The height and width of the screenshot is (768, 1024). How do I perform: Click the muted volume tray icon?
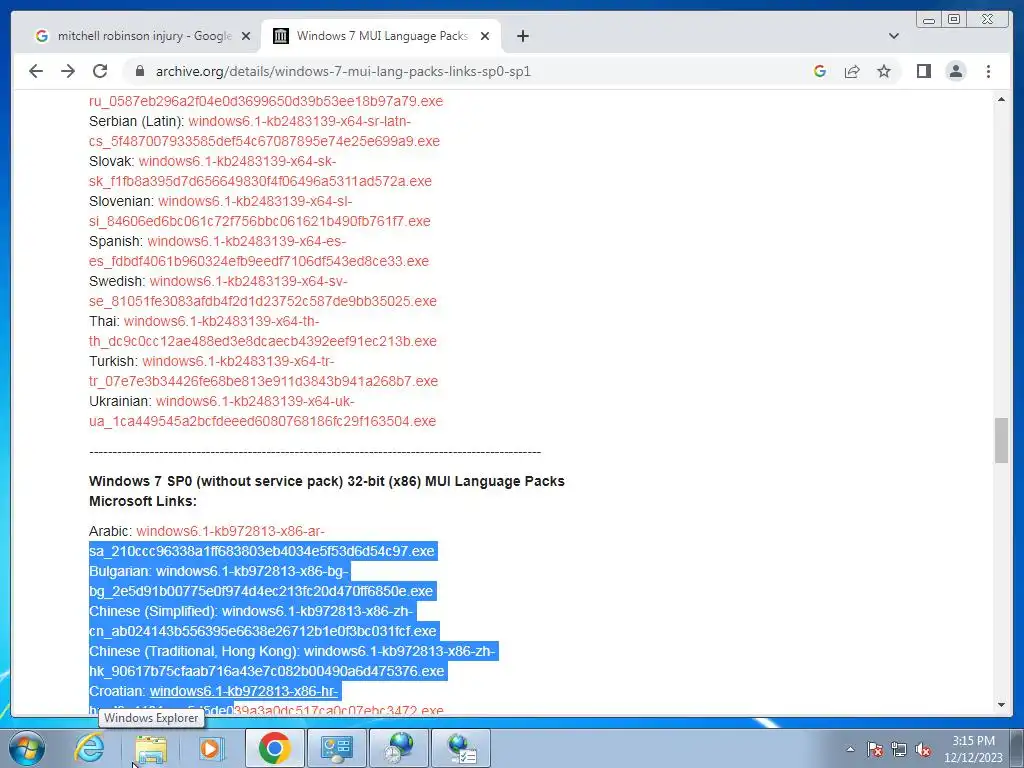coord(923,749)
